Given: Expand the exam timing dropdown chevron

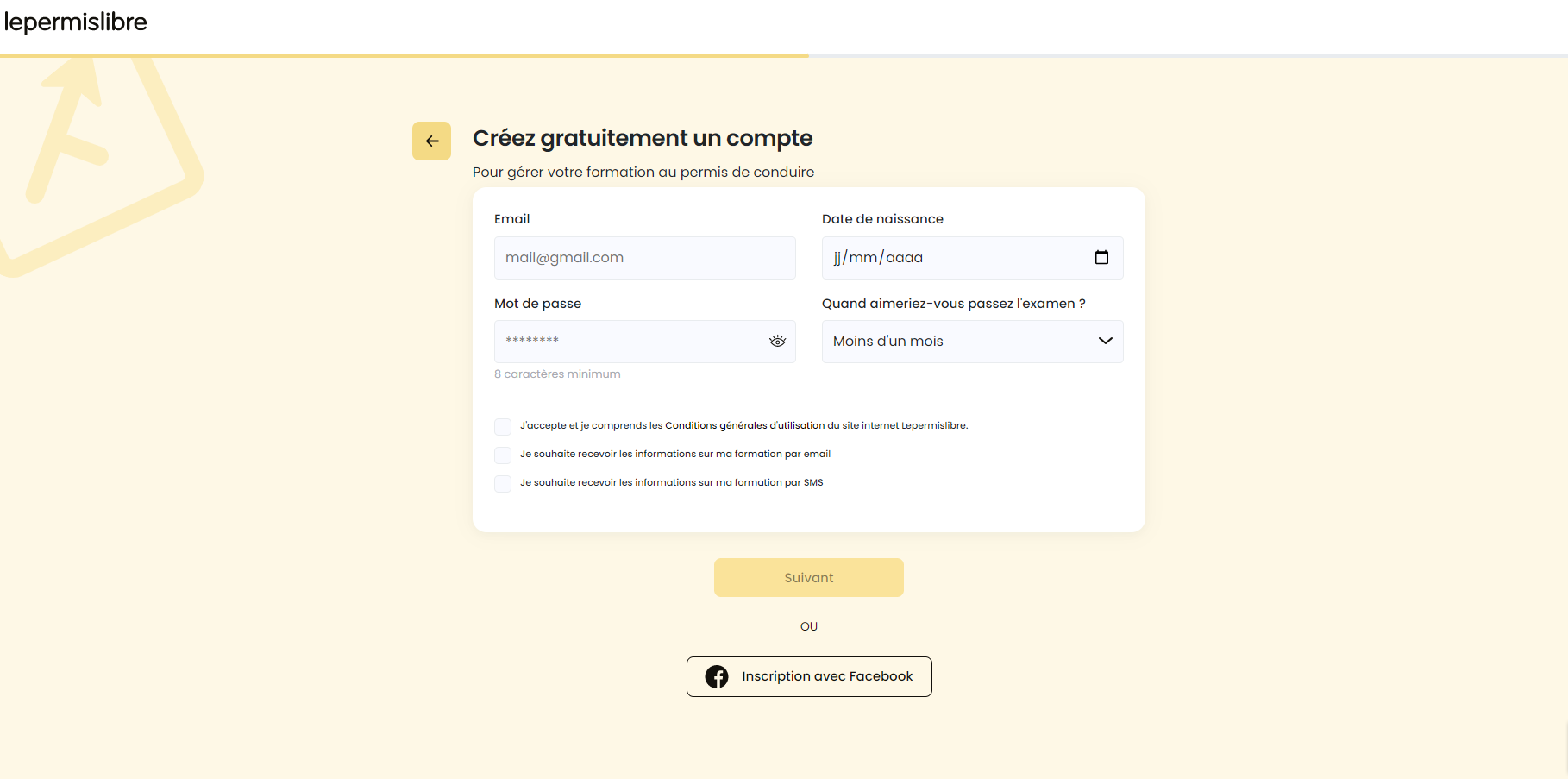Looking at the screenshot, I should click(1105, 341).
